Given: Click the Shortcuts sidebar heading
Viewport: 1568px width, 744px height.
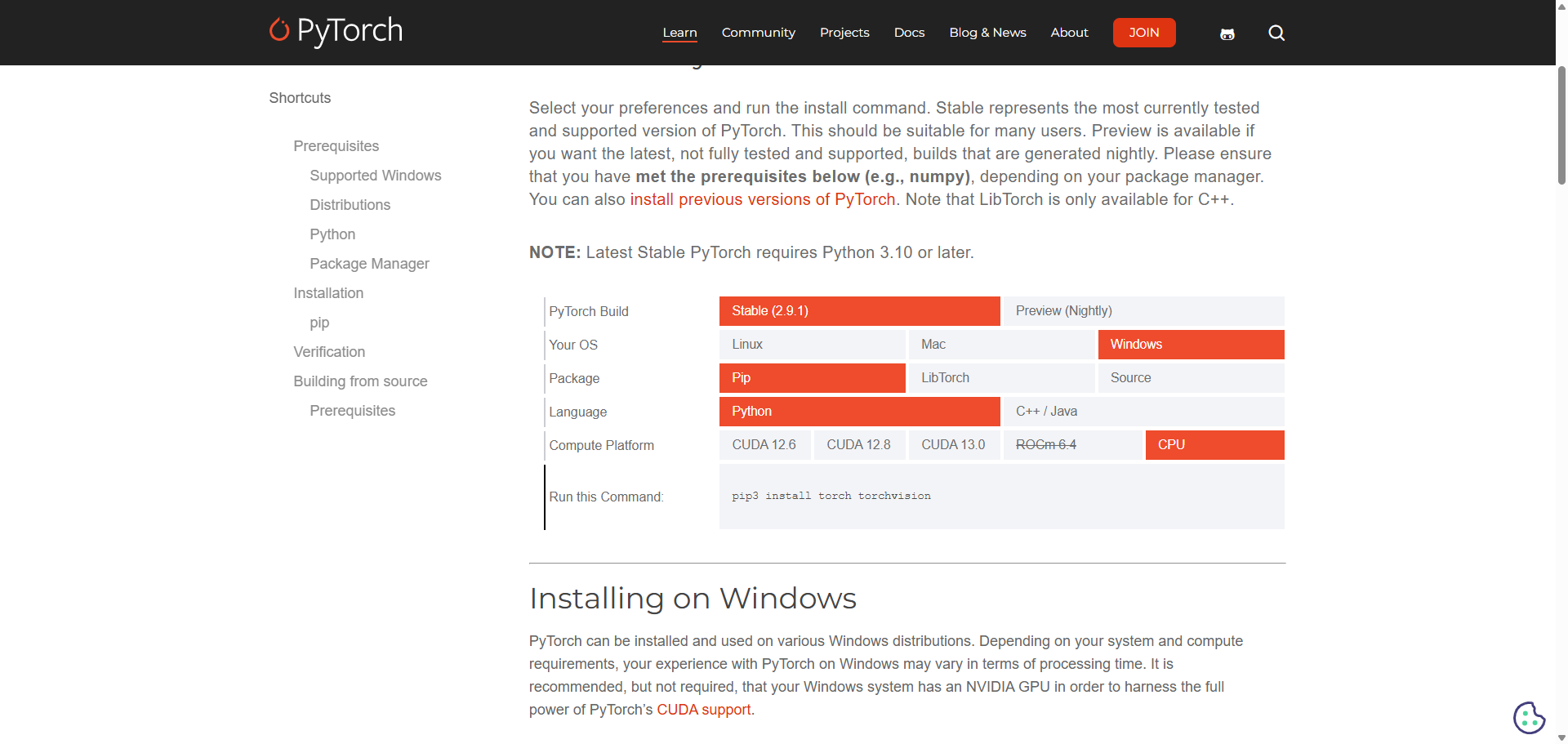Looking at the screenshot, I should coord(300,98).
